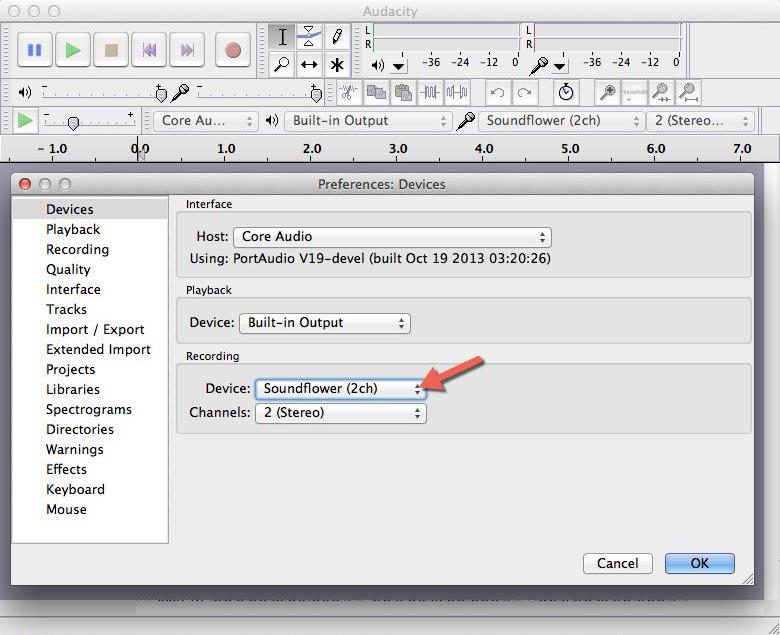This screenshot has height=635, width=780.
Task: Activate the Multi-Tool asterisk icon
Action: pyautogui.click(x=337, y=65)
